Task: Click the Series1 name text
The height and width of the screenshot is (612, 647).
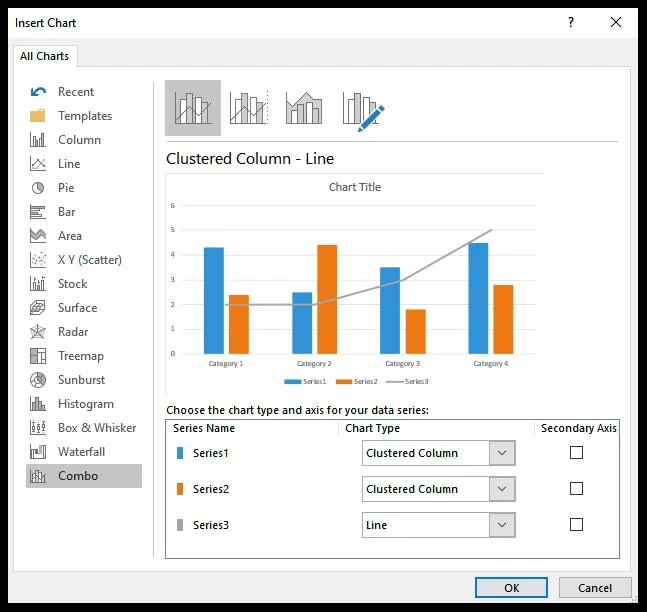Action: [210, 453]
